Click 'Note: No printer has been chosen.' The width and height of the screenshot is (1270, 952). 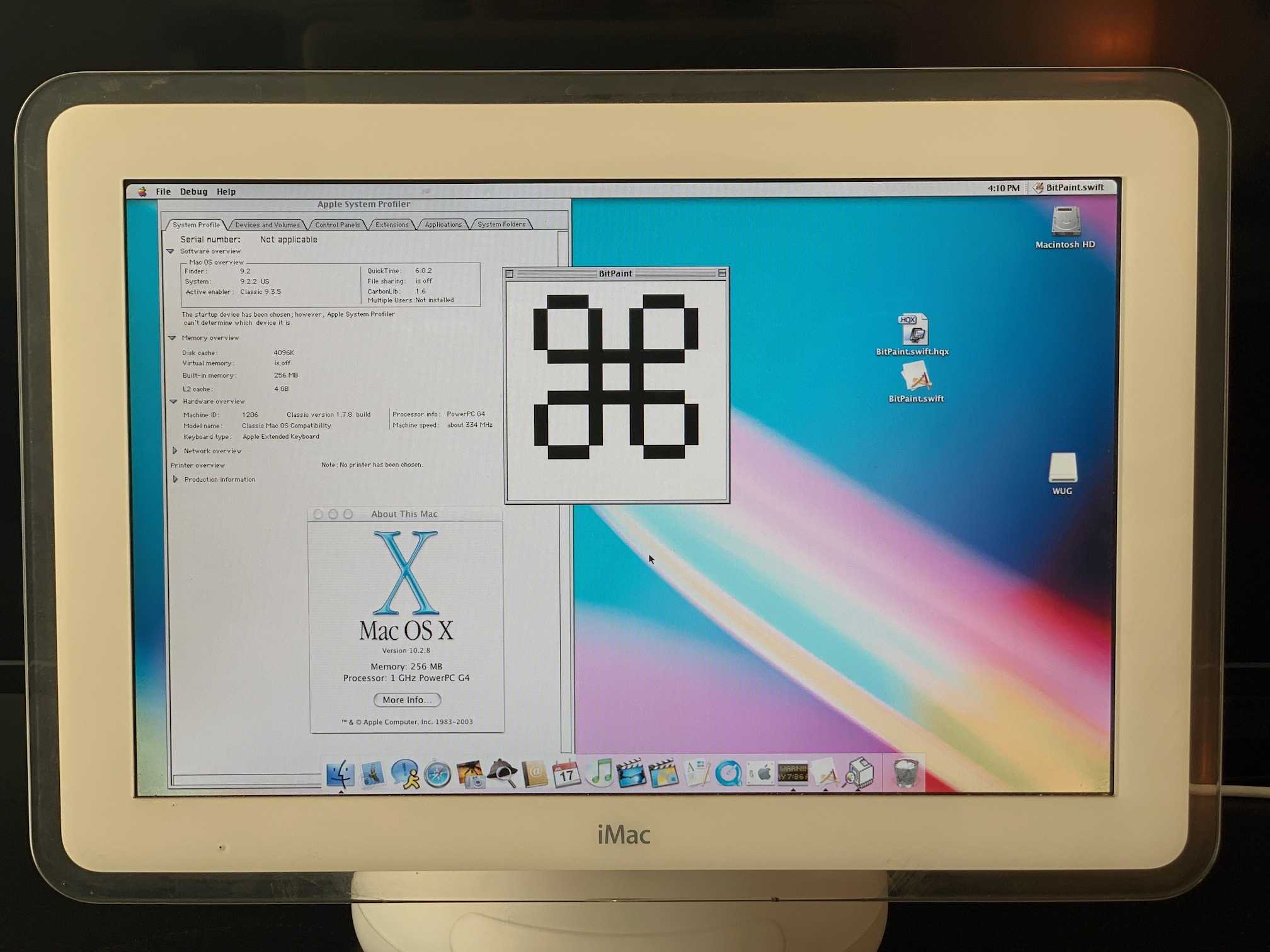click(x=372, y=465)
